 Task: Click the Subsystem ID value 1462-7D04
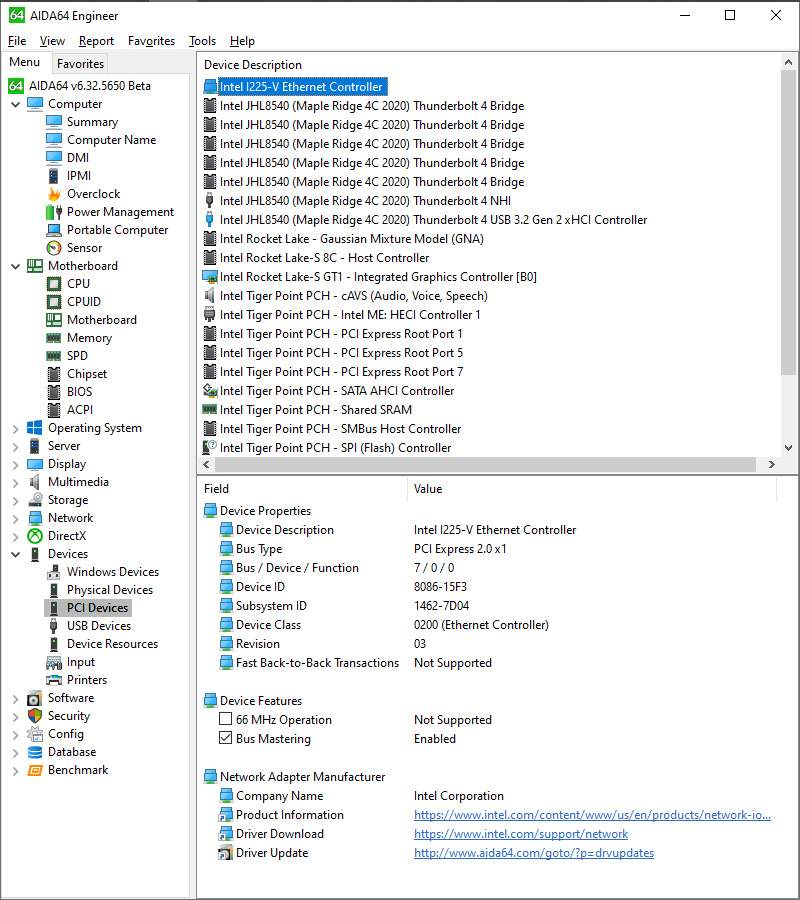click(441, 606)
